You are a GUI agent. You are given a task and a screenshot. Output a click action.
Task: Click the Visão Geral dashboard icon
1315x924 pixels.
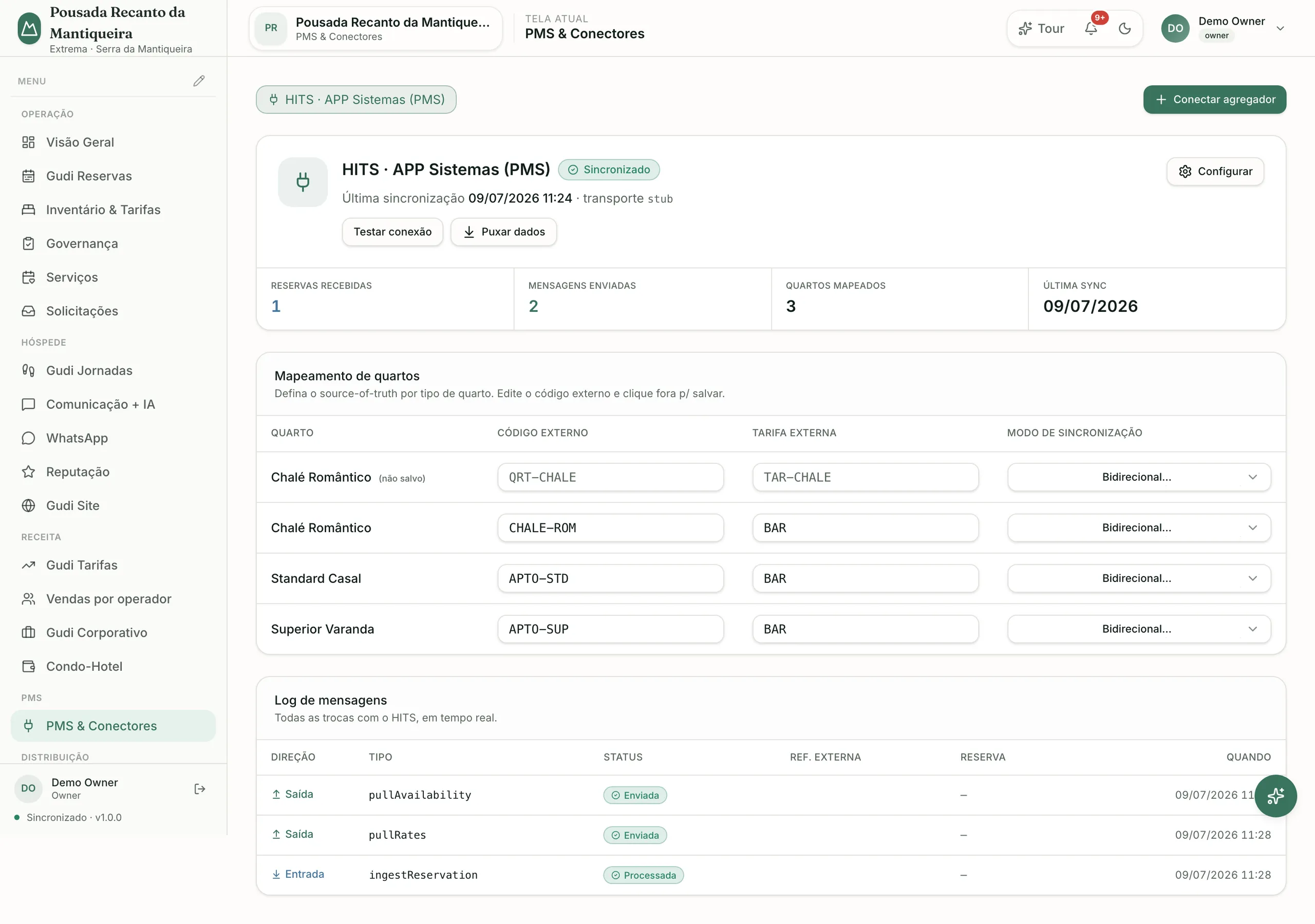pyautogui.click(x=28, y=142)
